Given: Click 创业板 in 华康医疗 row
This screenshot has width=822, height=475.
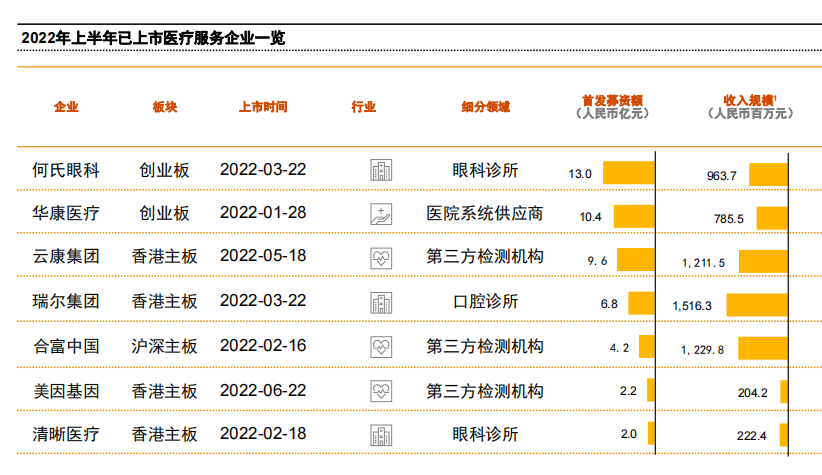Looking at the screenshot, I should pos(164,213).
